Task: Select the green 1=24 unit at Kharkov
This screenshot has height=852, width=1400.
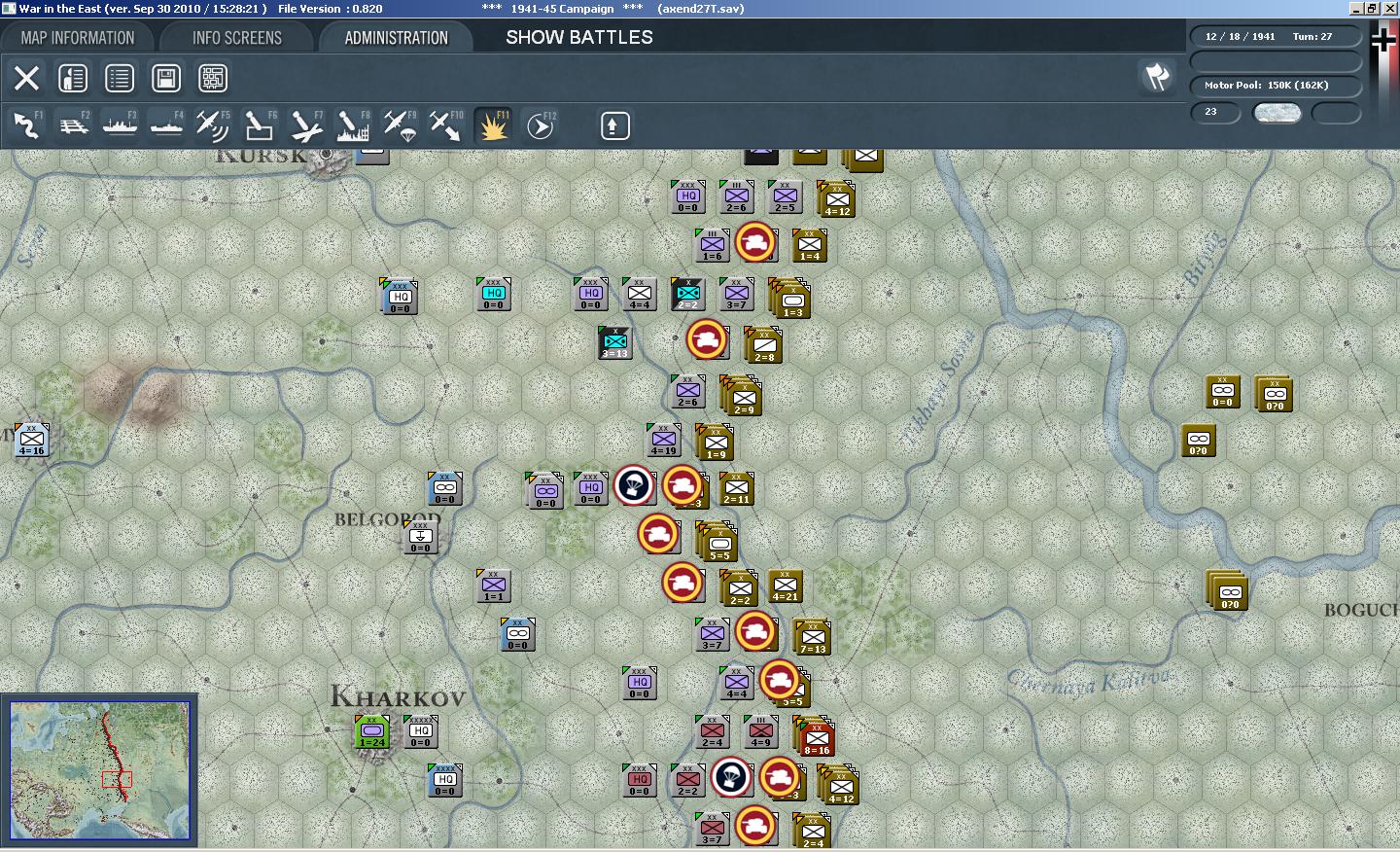Action: (x=372, y=731)
